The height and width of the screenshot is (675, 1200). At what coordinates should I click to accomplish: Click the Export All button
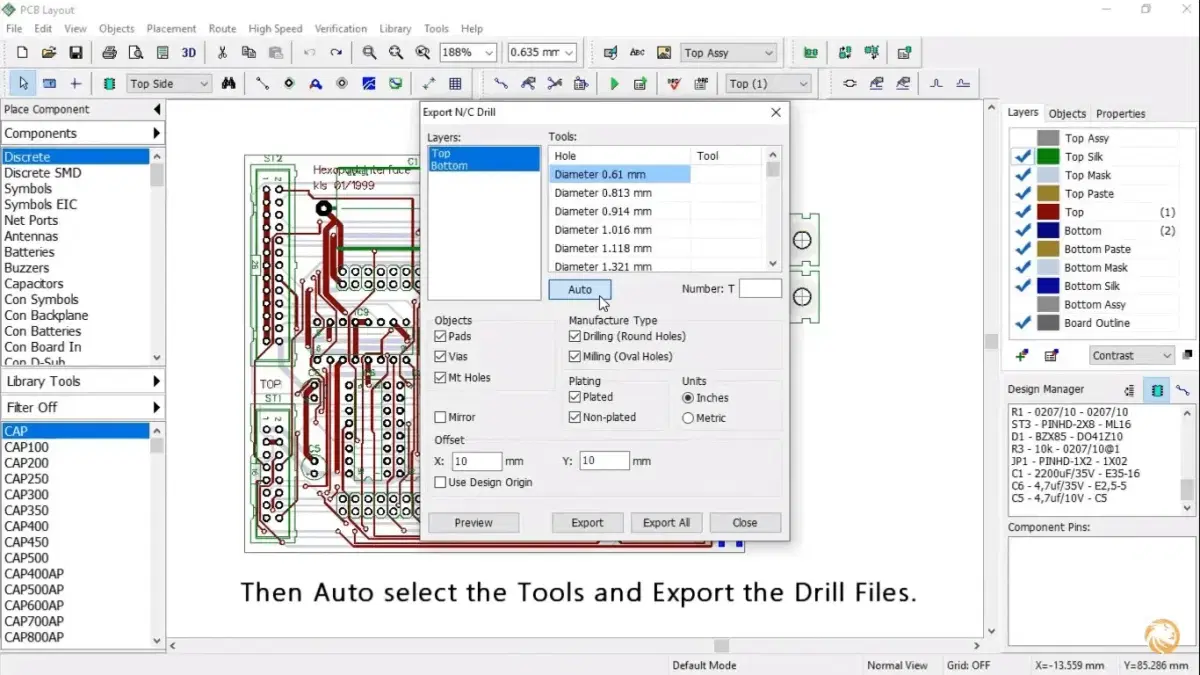pos(666,523)
